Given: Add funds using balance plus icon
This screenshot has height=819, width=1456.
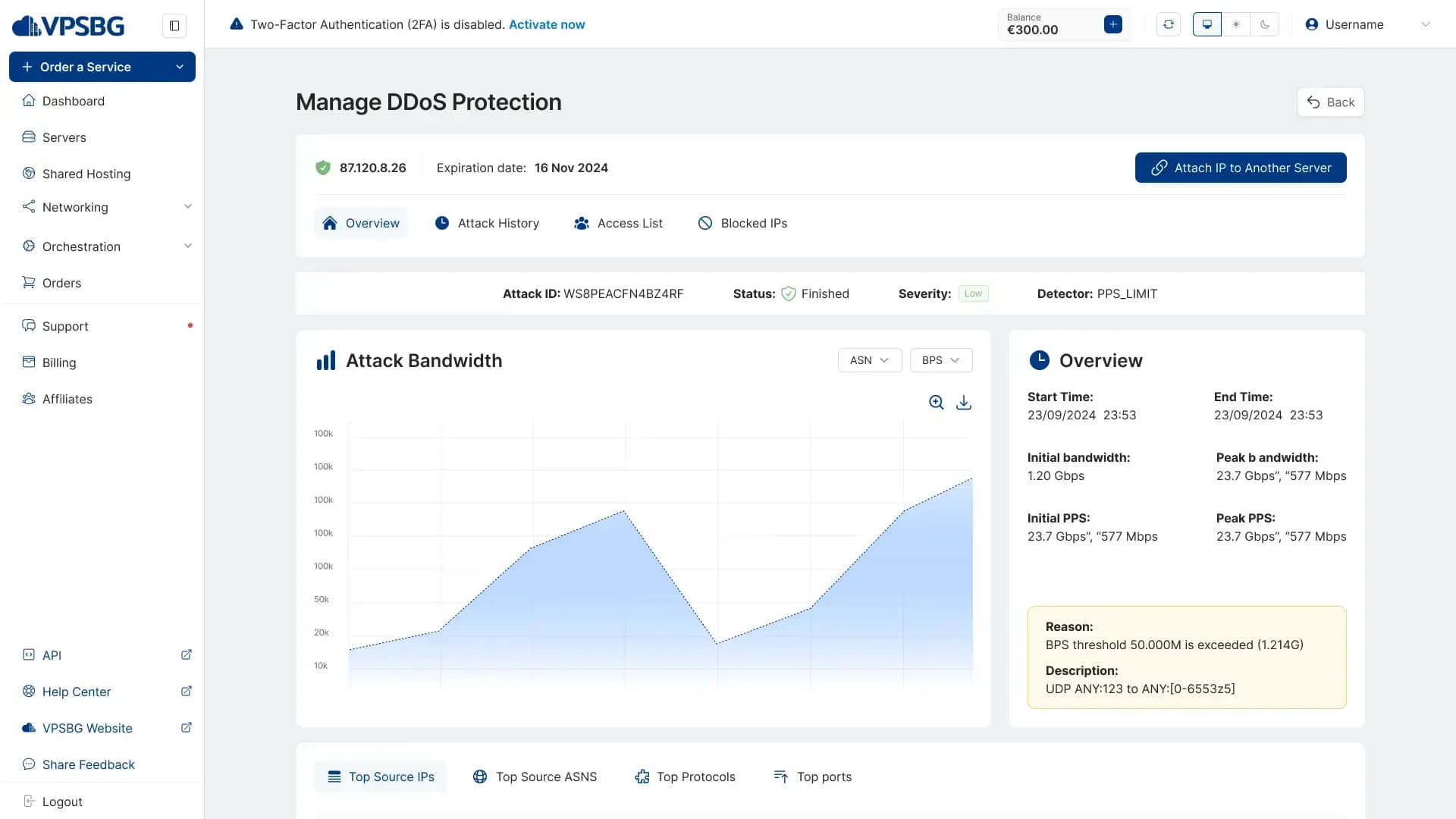Looking at the screenshot, I should 1113,24.
